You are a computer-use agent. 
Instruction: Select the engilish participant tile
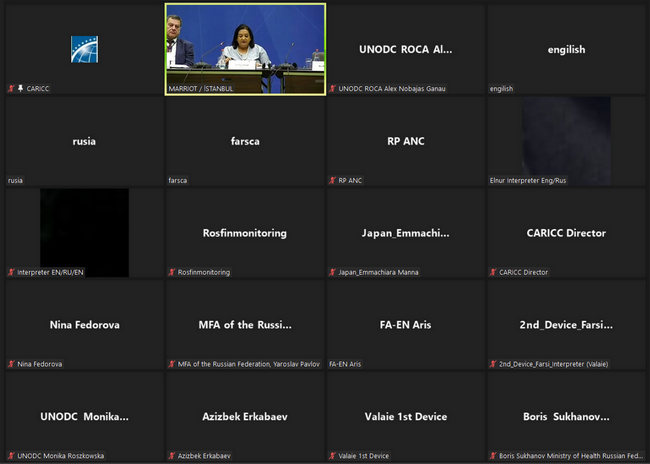[566, 49]
